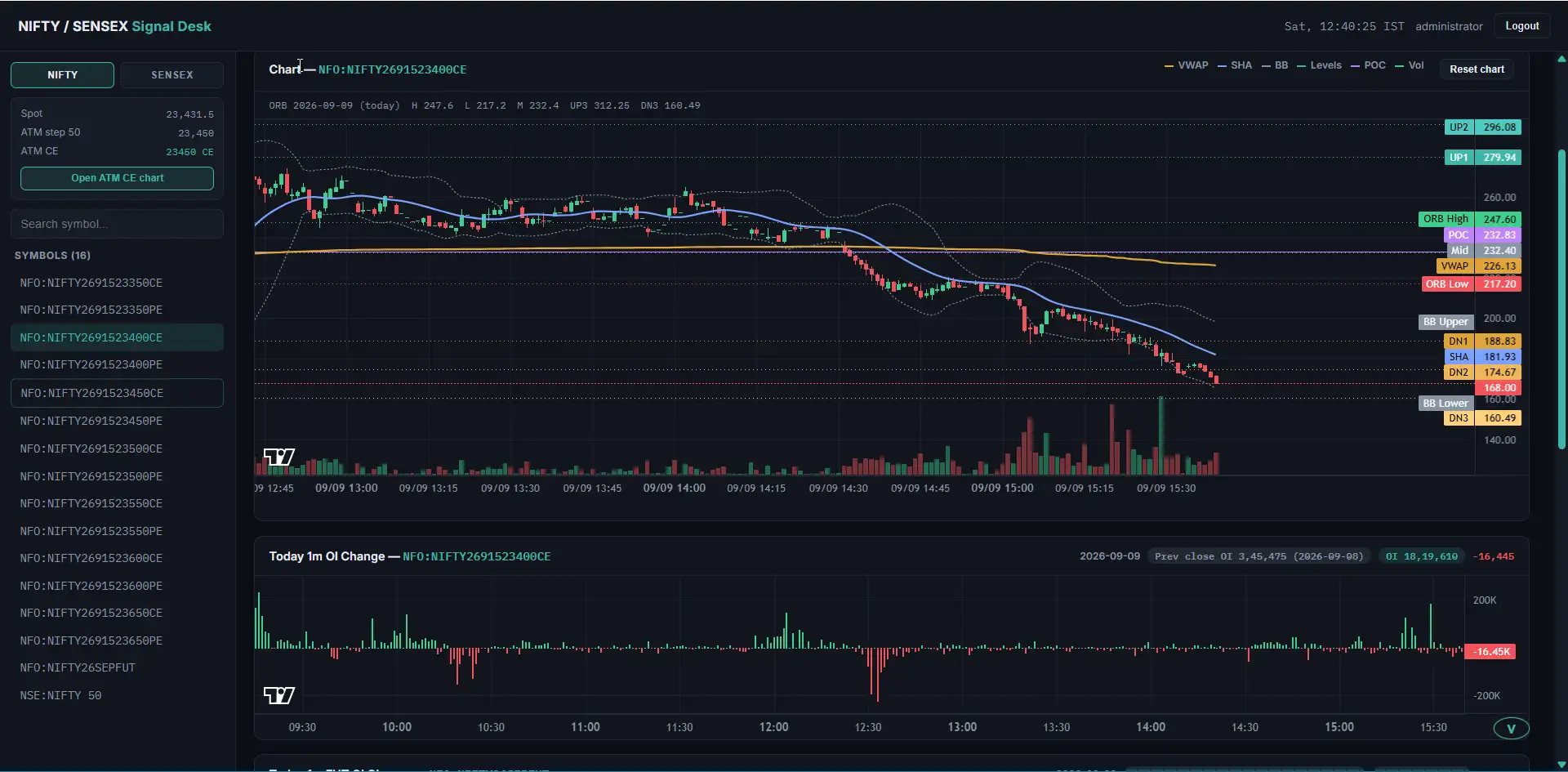
Task: Toggle the Levels legend indicator
Action: tap(1319, 65)
